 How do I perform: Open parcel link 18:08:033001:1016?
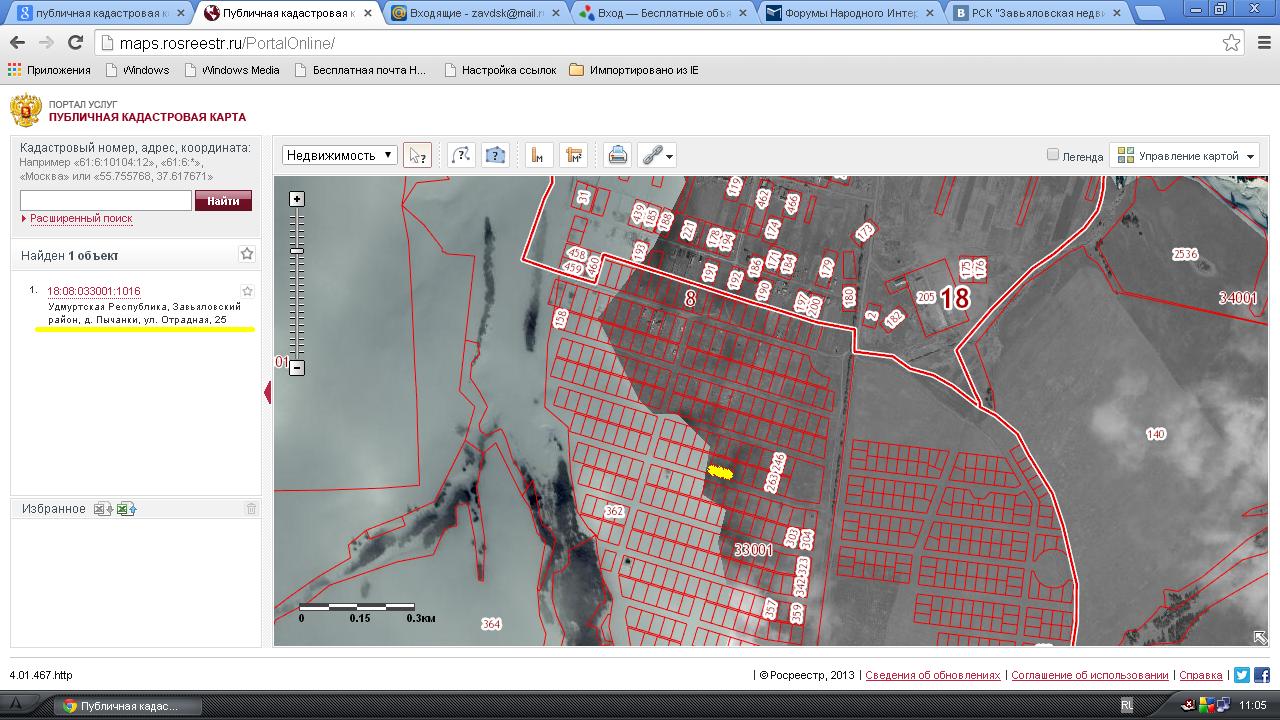pos(94,291)
